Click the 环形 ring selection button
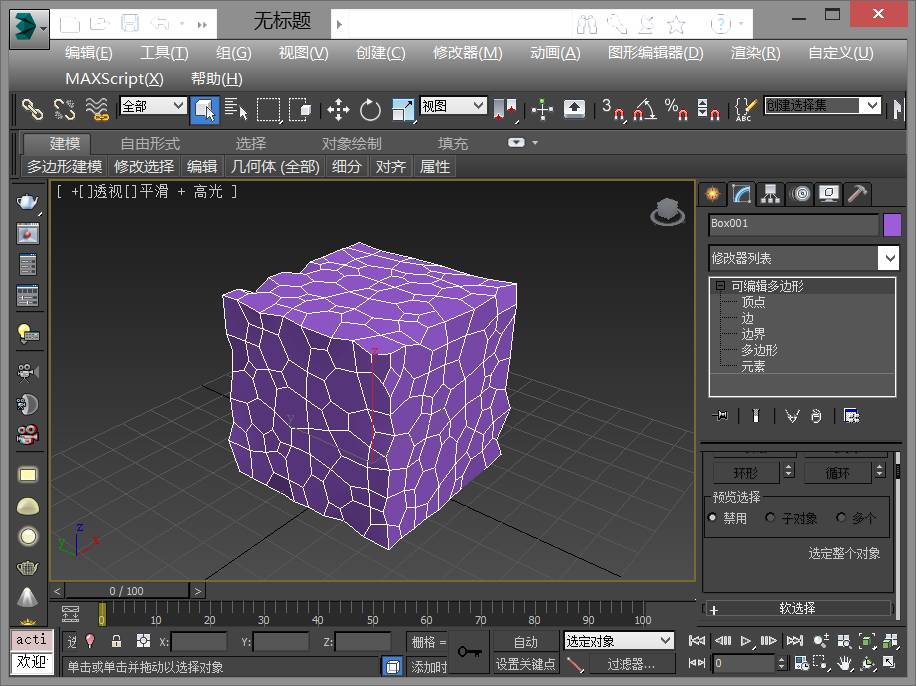The width and height of the screenshot is (916, 686). (x=746, y=472)
